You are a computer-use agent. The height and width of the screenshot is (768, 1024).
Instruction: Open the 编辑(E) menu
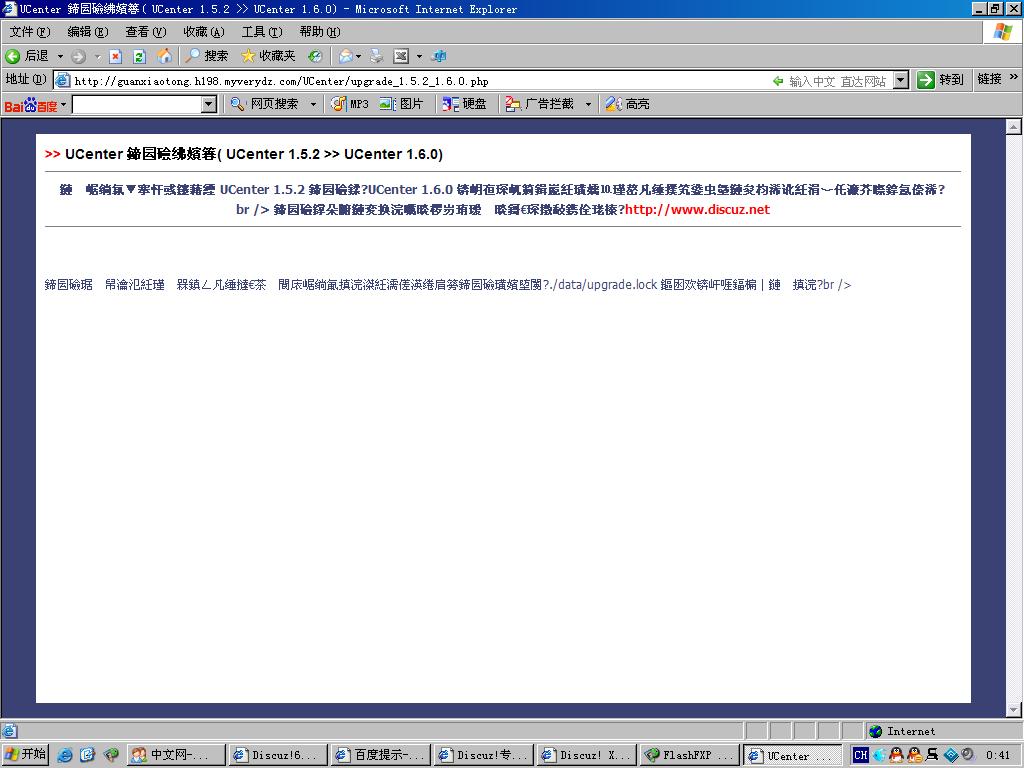tap(88, 31)
